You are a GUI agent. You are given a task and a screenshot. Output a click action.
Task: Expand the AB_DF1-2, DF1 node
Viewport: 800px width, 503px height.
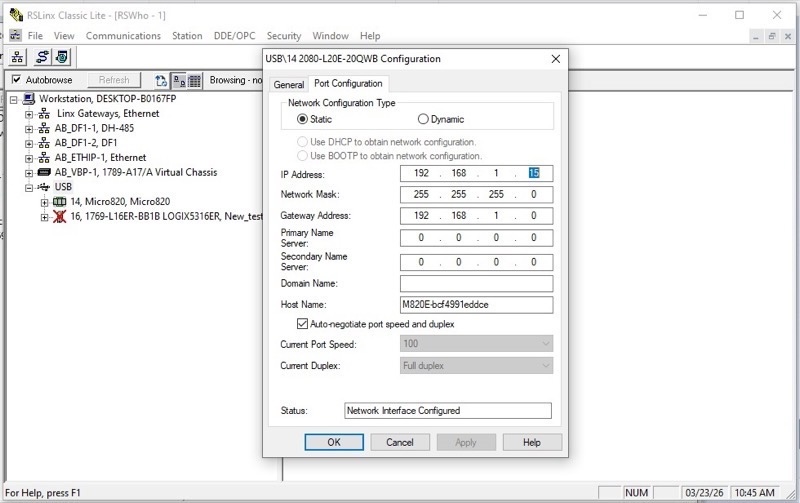coord(29,144)
